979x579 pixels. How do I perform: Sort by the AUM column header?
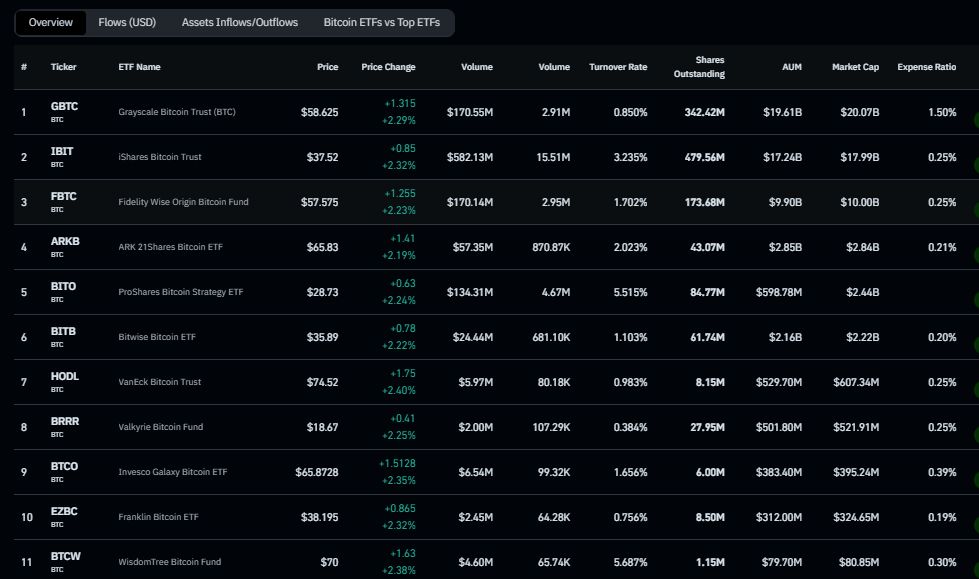(792, 67)
